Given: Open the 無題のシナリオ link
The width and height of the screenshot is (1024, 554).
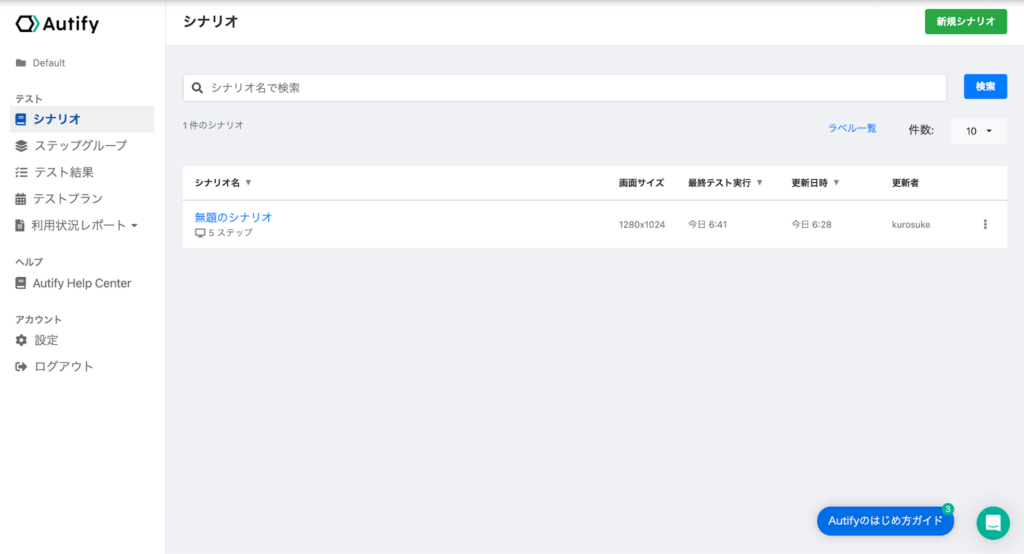Looking at the screenshot, I should click(233, 218).
